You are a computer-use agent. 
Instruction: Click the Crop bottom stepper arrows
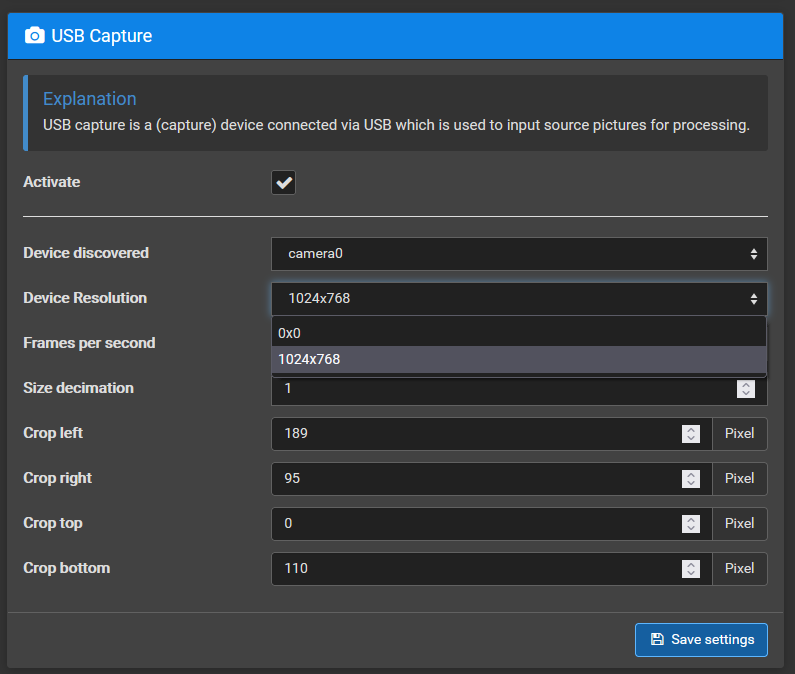691,569
